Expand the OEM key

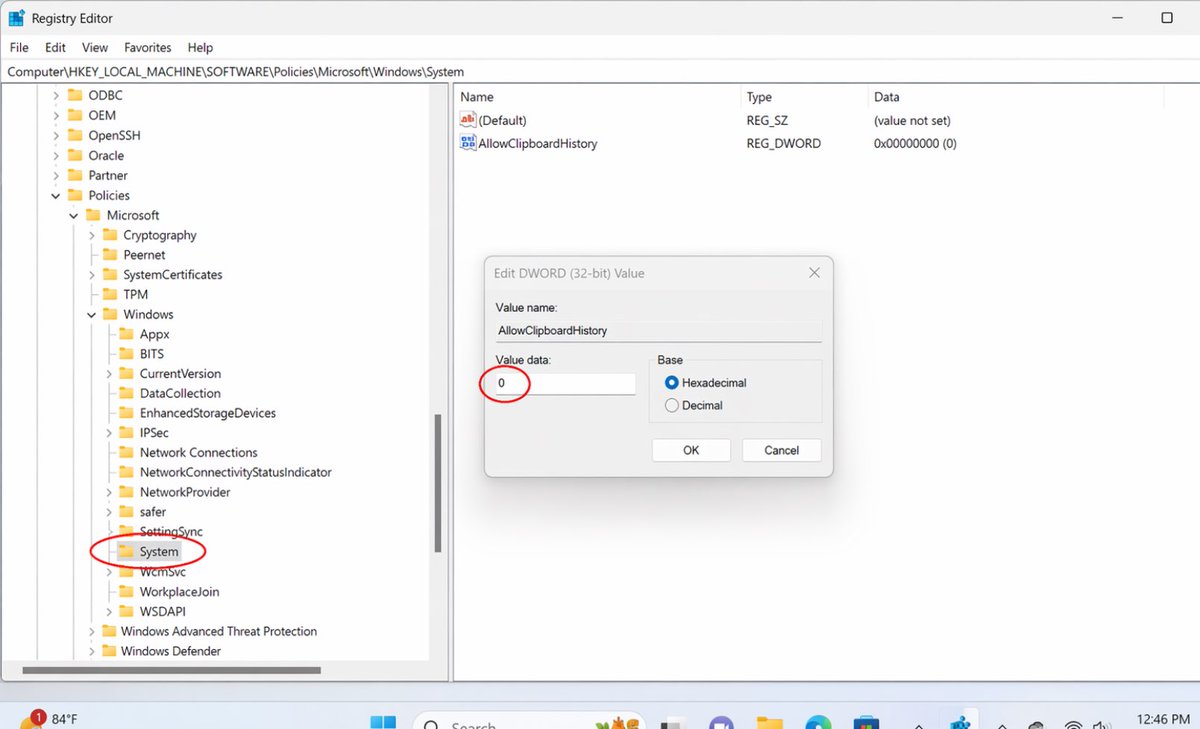[x=56, y=116]
